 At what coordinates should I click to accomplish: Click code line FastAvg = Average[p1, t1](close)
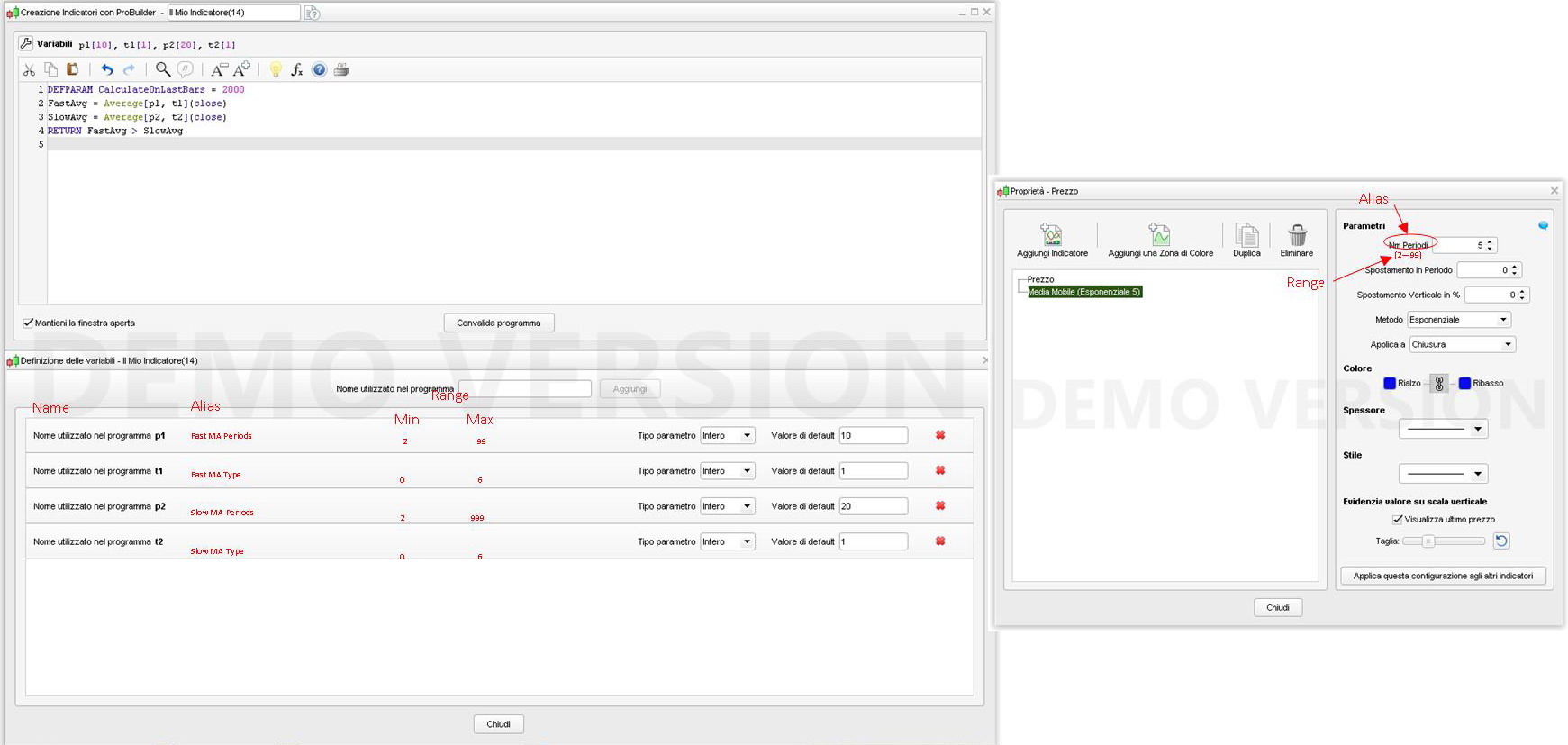pos(137,104)
